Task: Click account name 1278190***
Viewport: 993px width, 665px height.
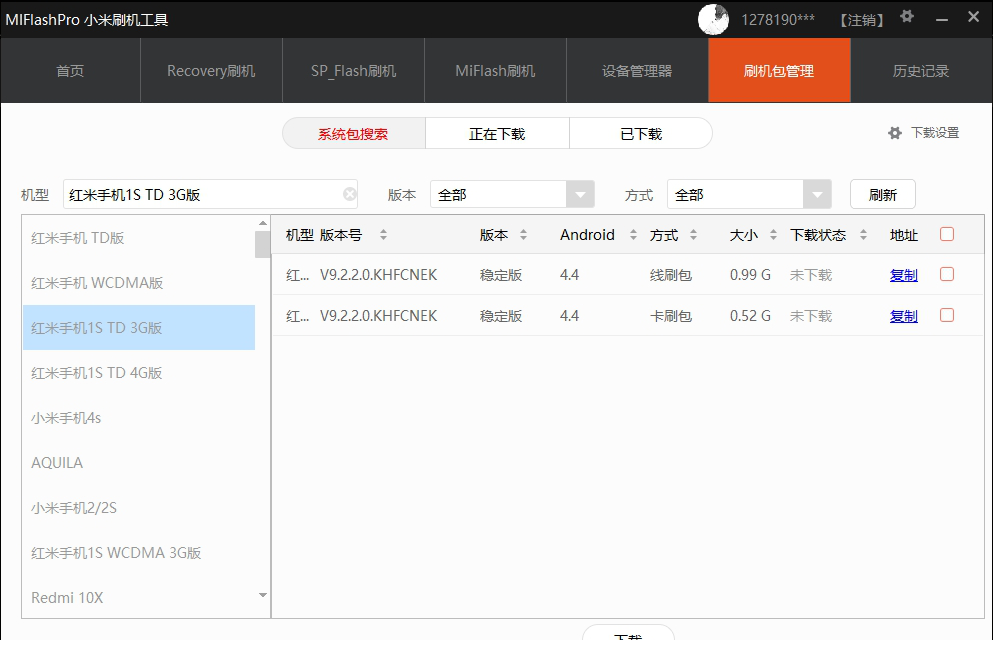Action: click(778, 20)
